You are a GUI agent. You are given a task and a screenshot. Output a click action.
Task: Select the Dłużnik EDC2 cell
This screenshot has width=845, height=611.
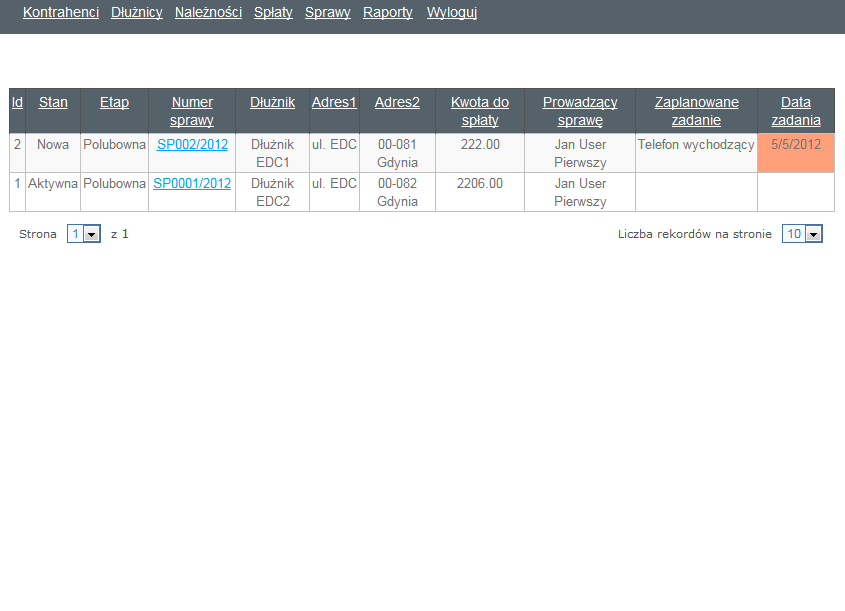(273, 192)
